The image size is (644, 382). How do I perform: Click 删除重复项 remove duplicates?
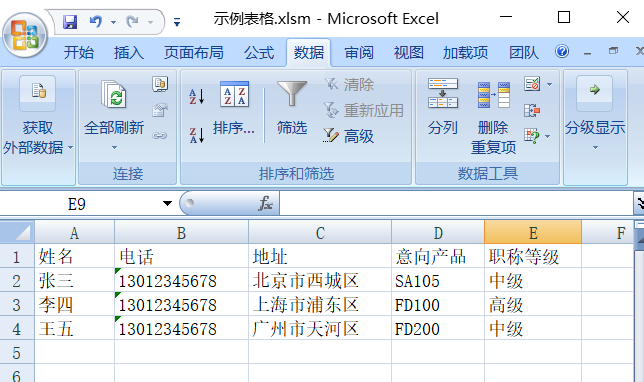pos(493,117)
